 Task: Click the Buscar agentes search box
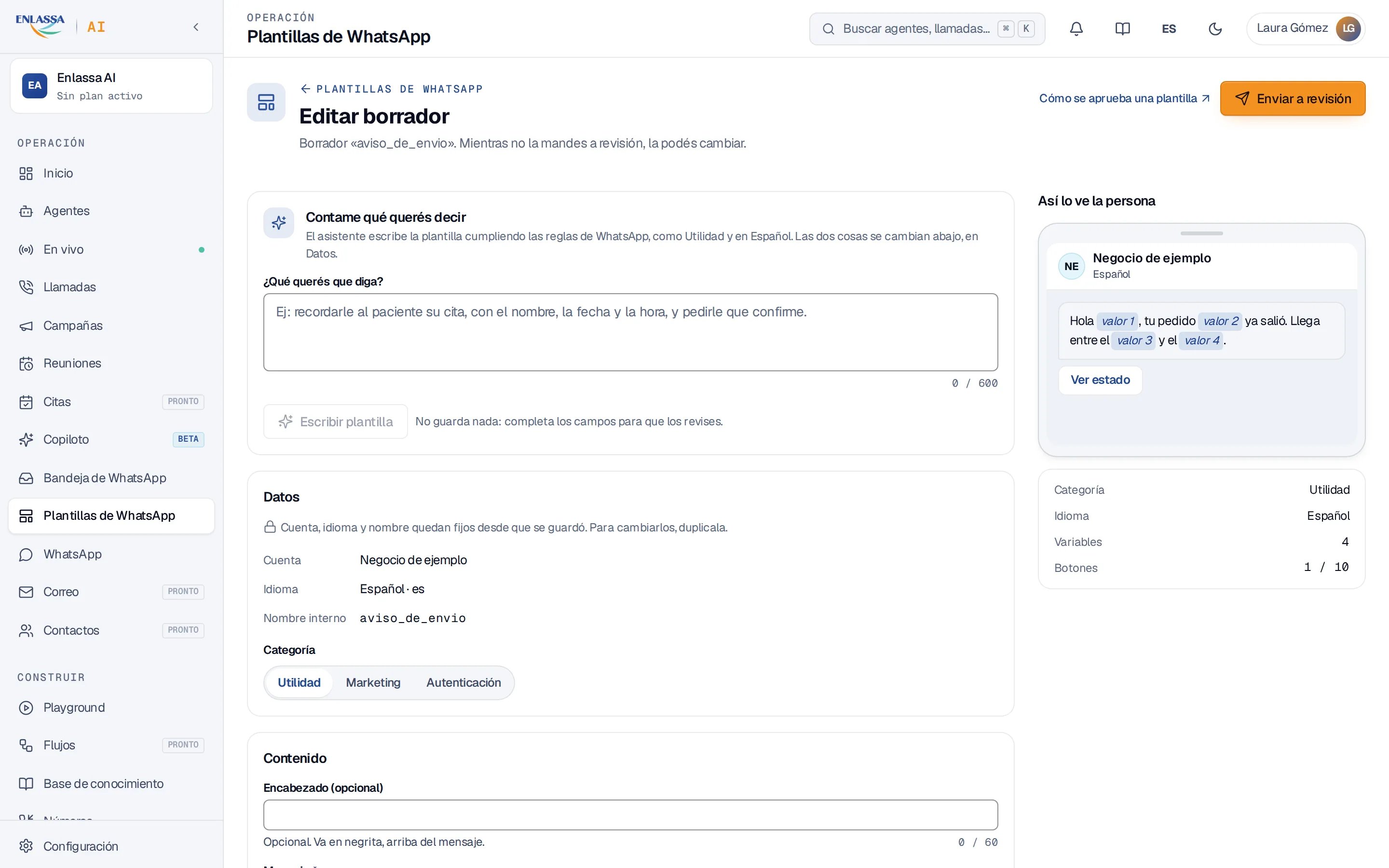(x=927, y=29)
